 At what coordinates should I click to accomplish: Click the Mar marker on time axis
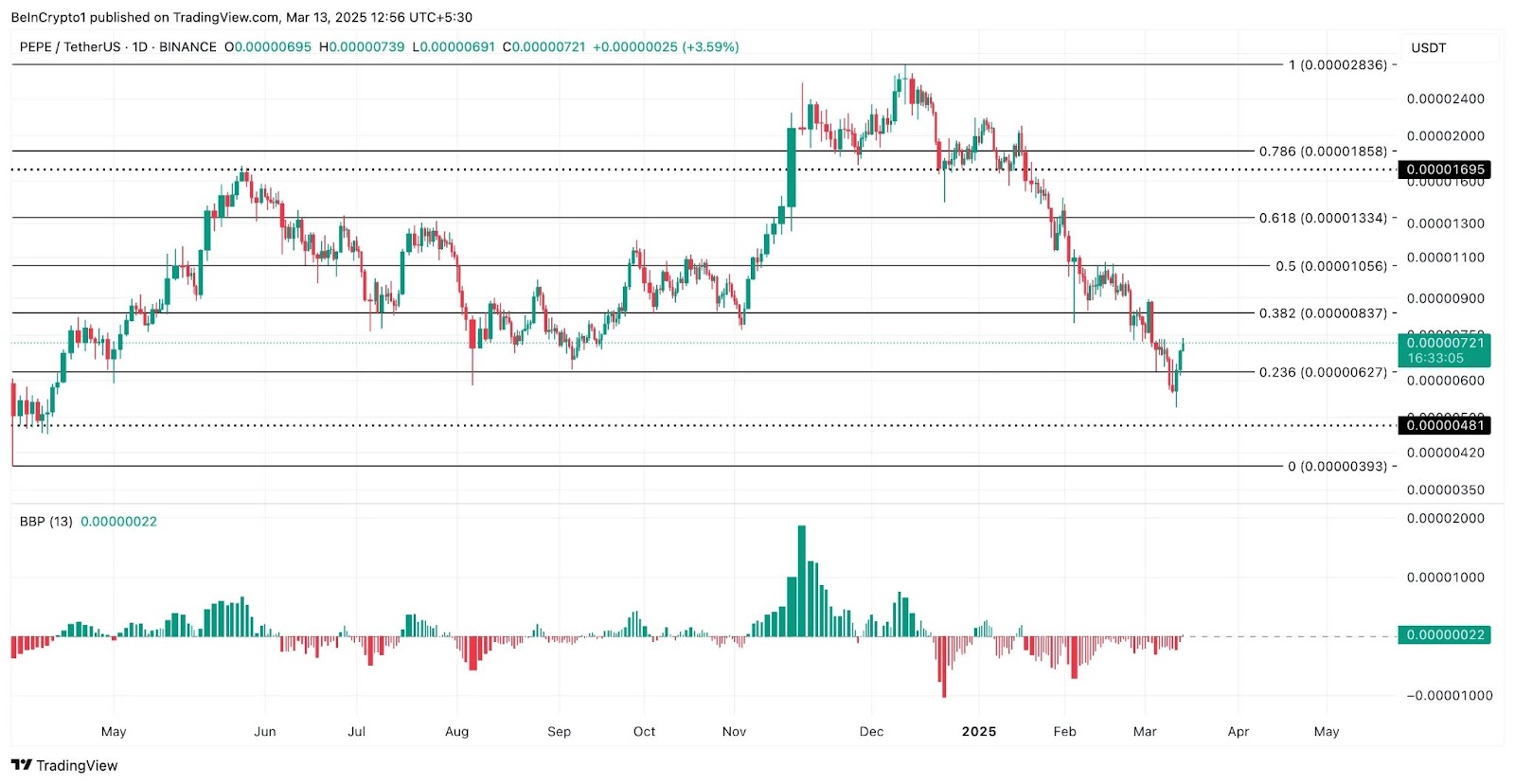[1145, 731]
